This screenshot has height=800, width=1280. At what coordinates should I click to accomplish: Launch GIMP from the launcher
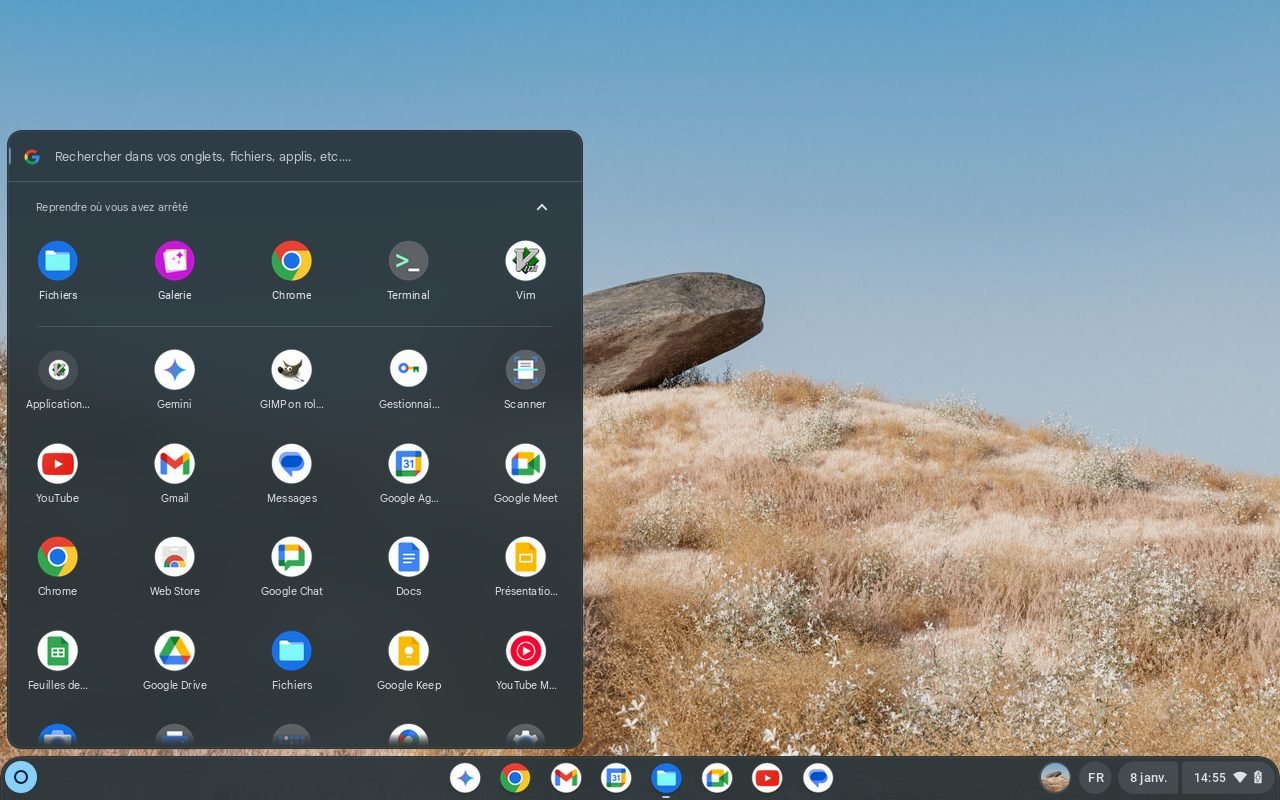(x=291, y=368)
